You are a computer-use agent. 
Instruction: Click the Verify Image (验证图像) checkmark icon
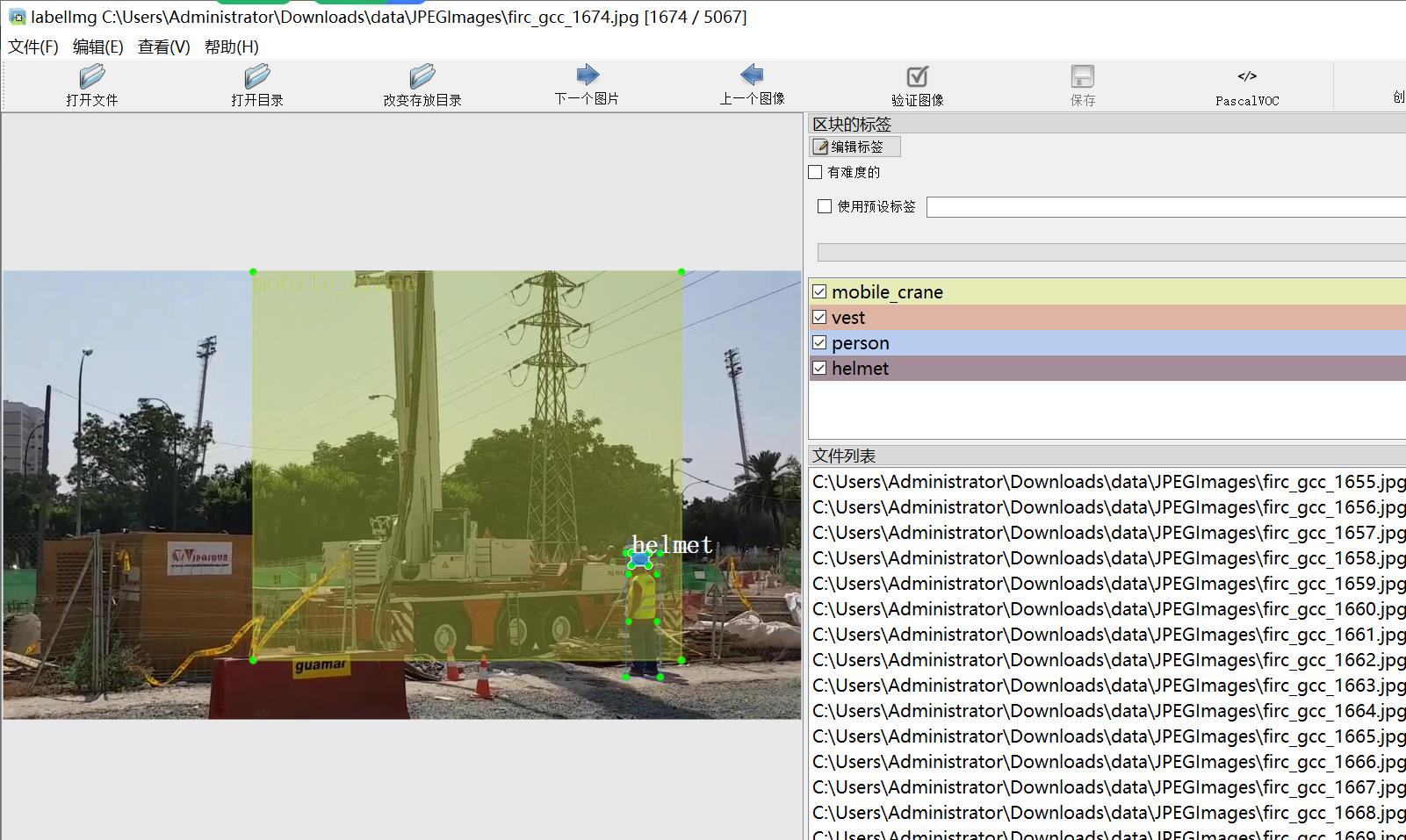917,77
